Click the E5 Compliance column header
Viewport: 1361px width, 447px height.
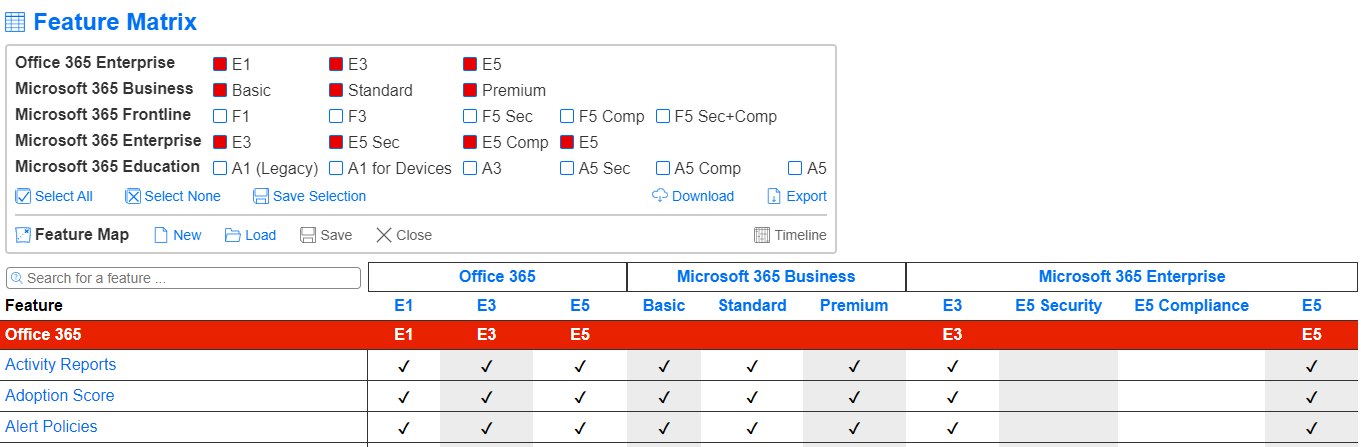[x=1191, y=306]
